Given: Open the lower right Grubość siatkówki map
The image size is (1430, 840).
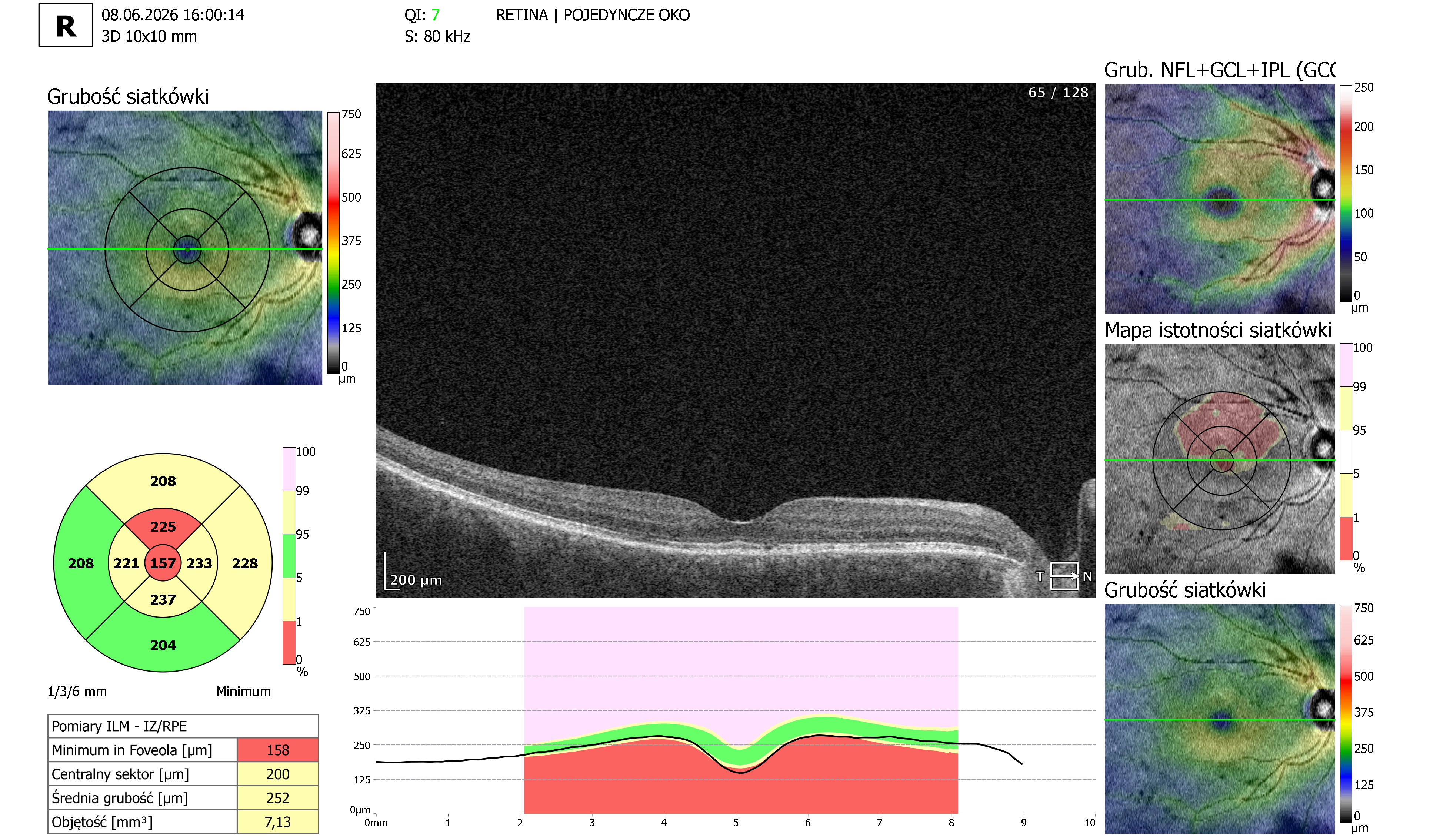Looking at the screenshot, I should [1220, 719].
